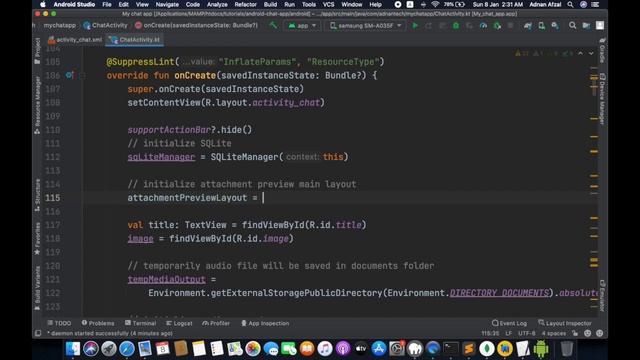Open Terminal app from the Dock

point(451,349)
